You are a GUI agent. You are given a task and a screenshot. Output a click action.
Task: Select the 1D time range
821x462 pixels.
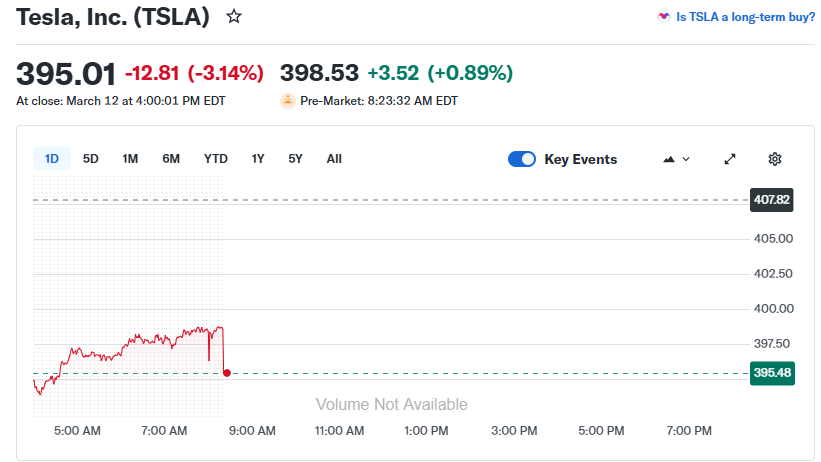pyautogui.click(x=52, y=158)
